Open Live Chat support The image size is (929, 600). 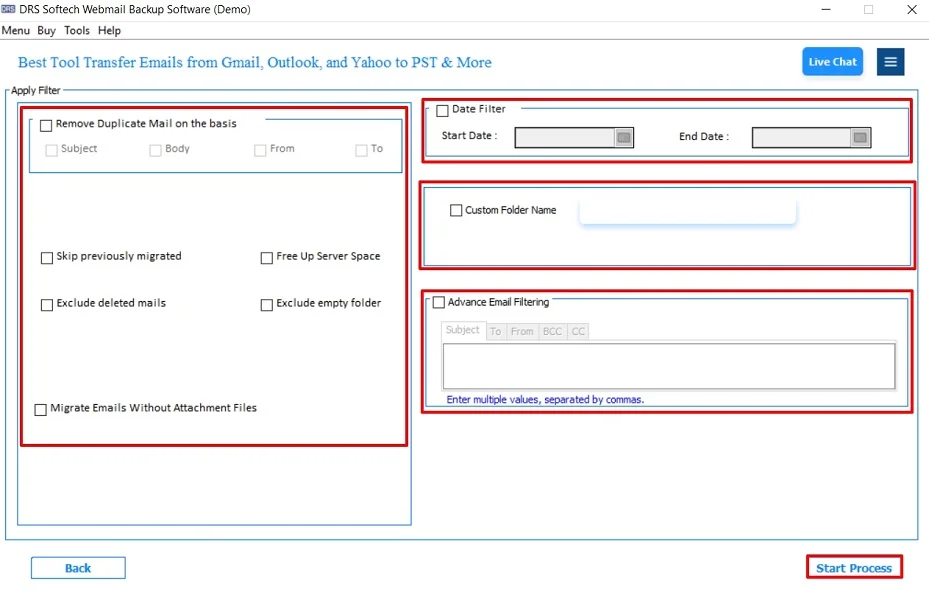coord(832,61)
